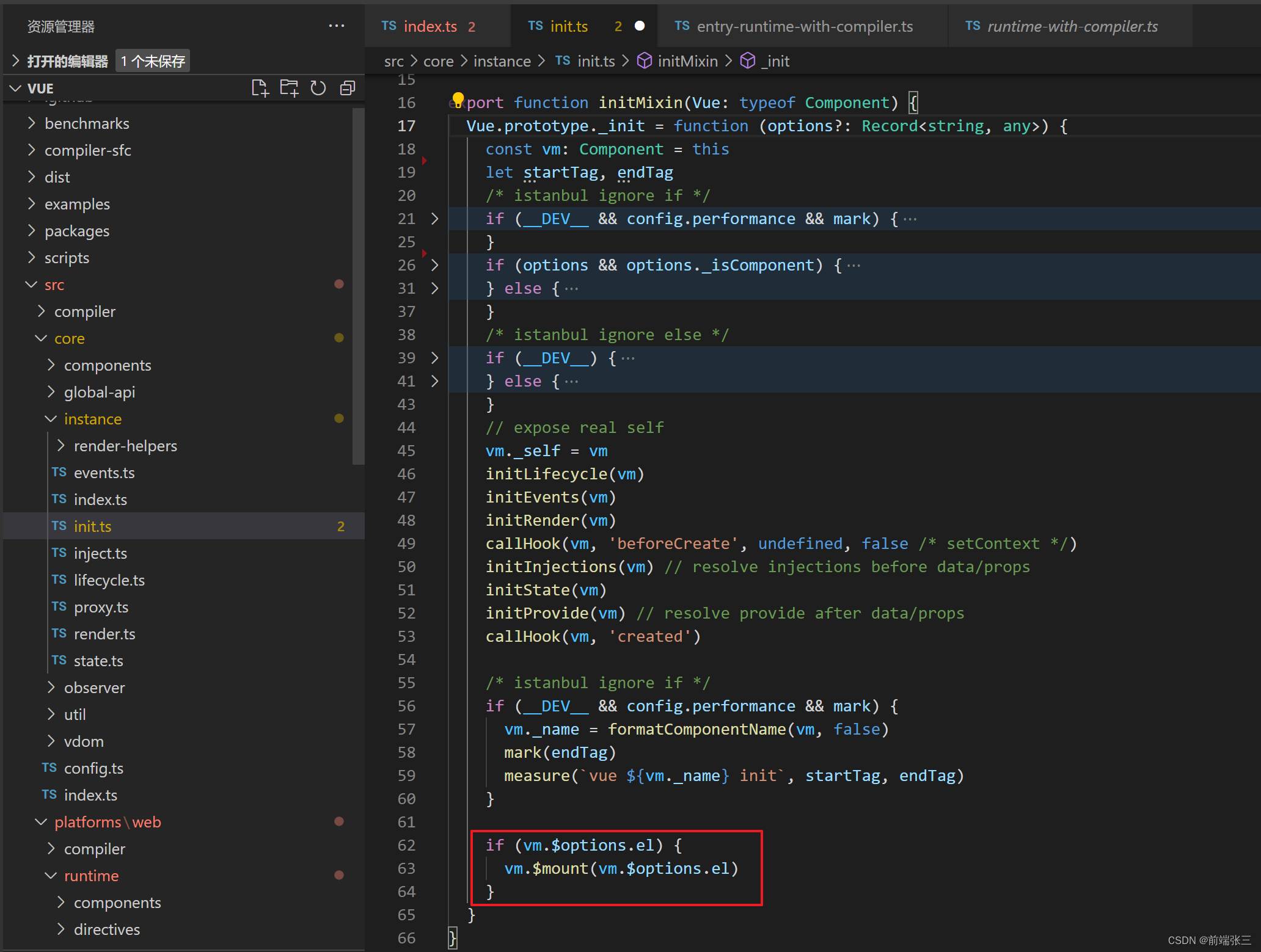The height and width of the screenshot is (952, 1261).
Task: Click the lightbulb quick fix icon
Action: click(458, 99)
